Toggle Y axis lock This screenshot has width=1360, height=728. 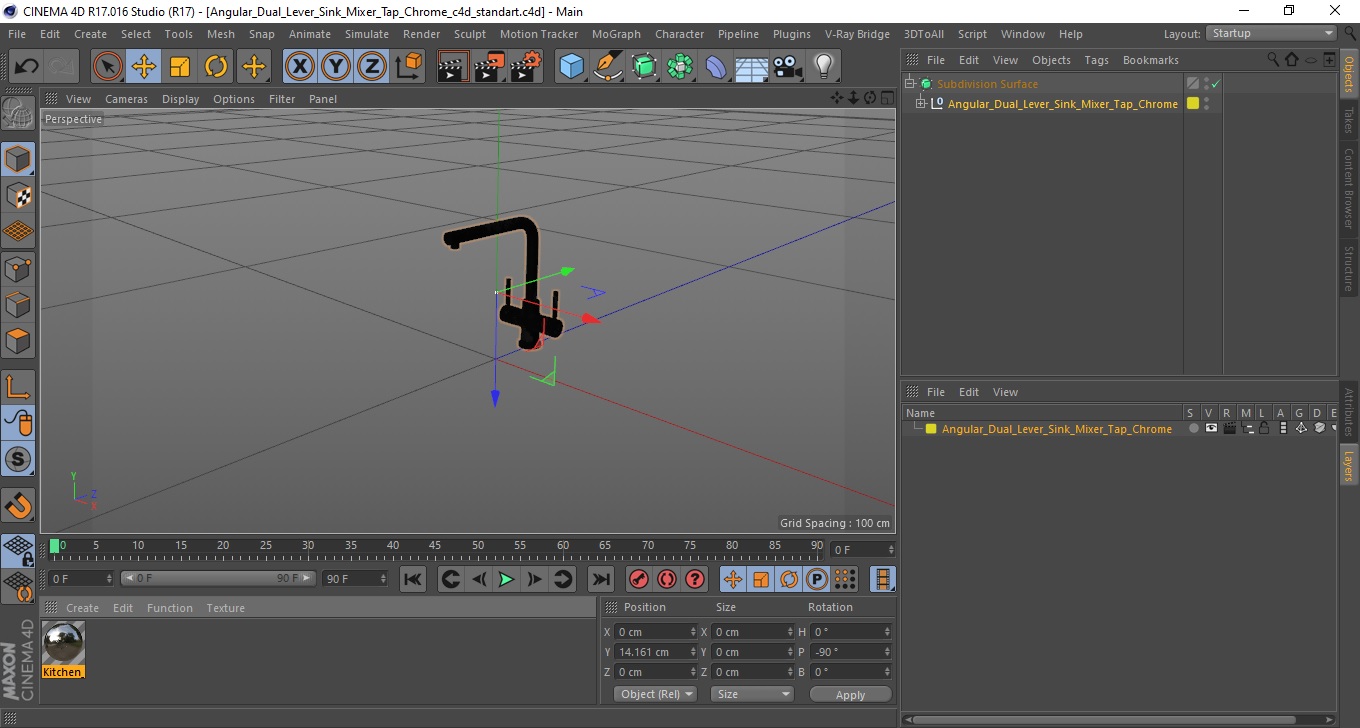coord(336,67)
